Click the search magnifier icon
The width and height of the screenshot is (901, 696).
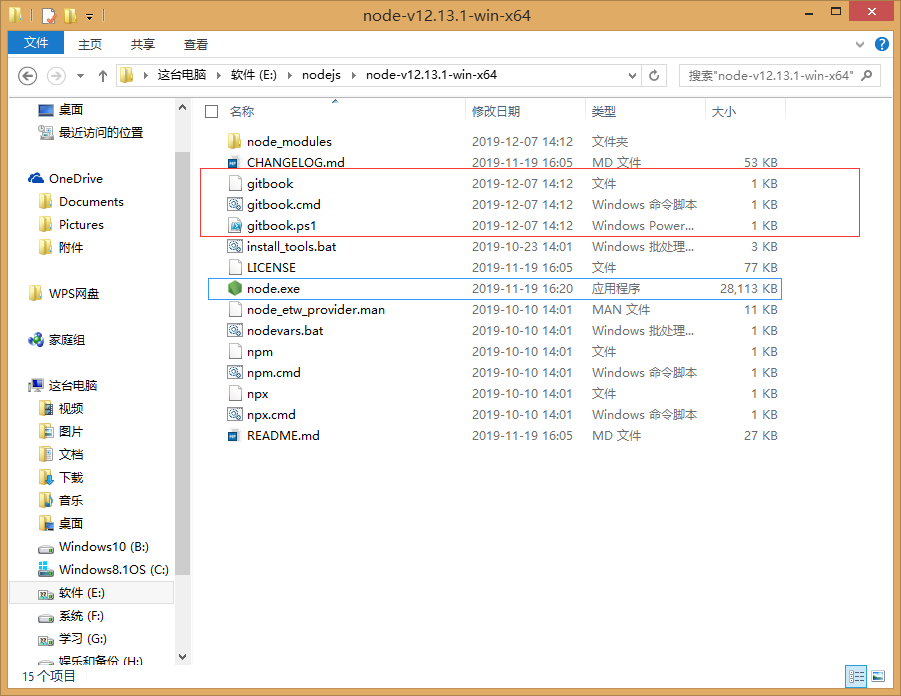coord(867,75)
